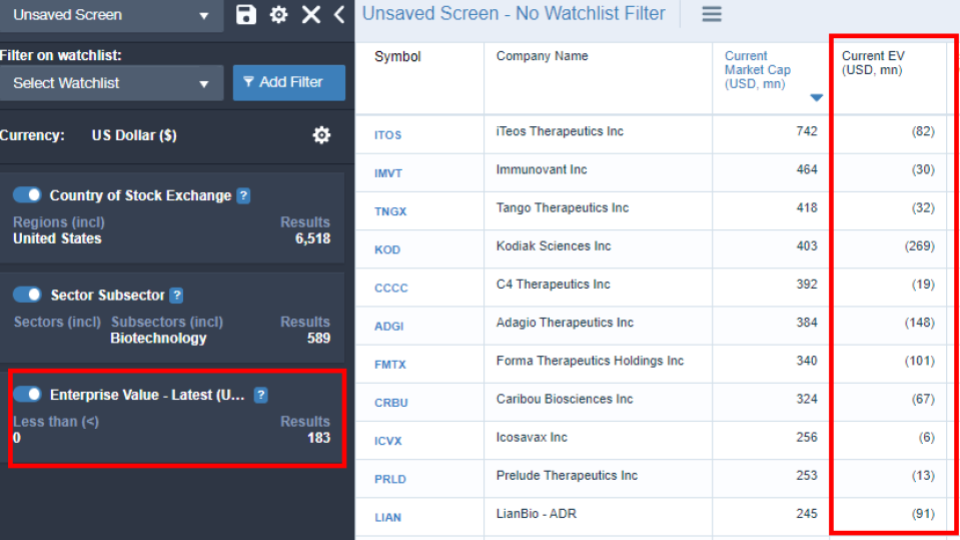
Task: Clear the screen with the X icon
Action: 311,14
